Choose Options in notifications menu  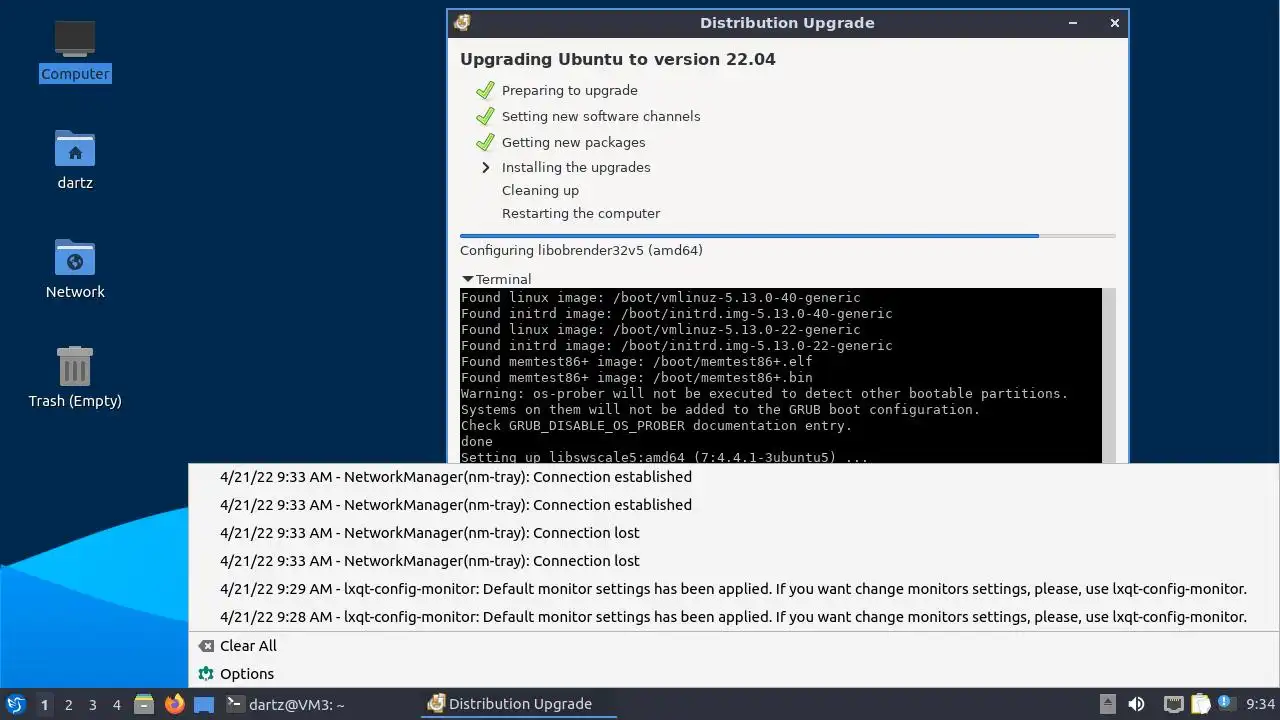[733, 674]
